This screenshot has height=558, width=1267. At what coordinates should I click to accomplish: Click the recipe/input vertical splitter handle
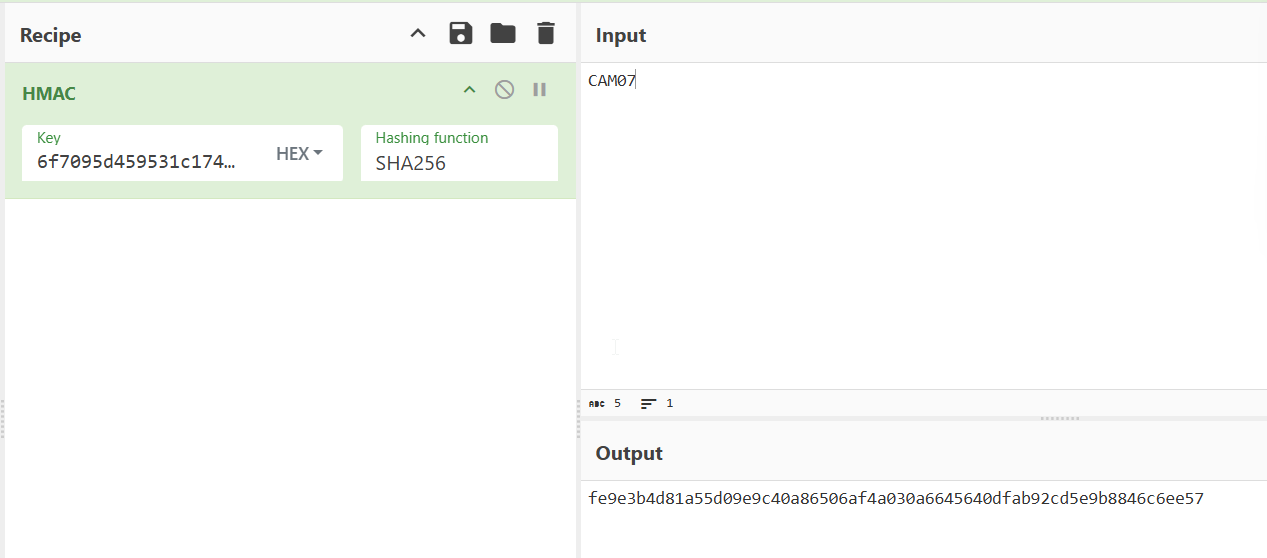(x=578, y=419)
